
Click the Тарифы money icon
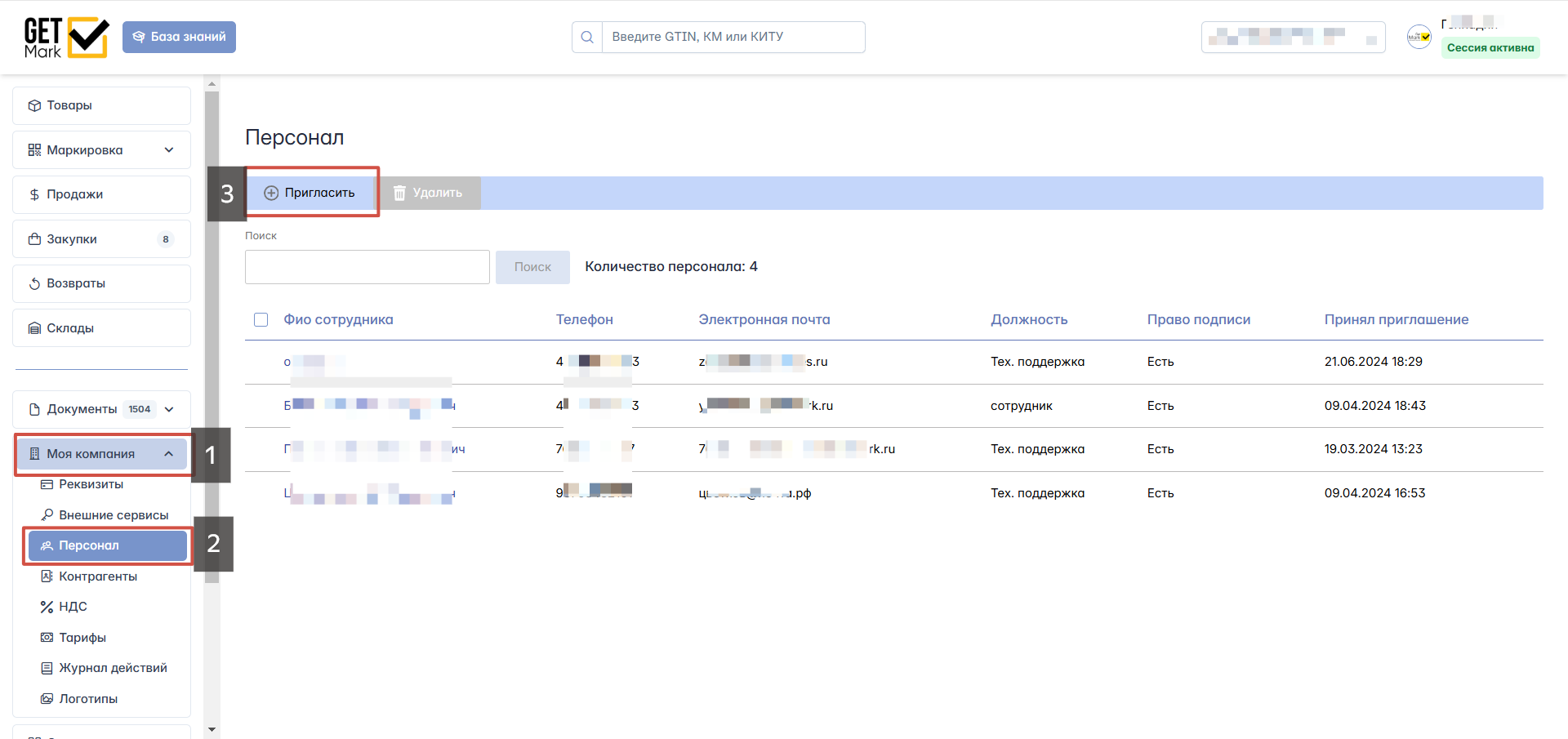pos(47,638)
